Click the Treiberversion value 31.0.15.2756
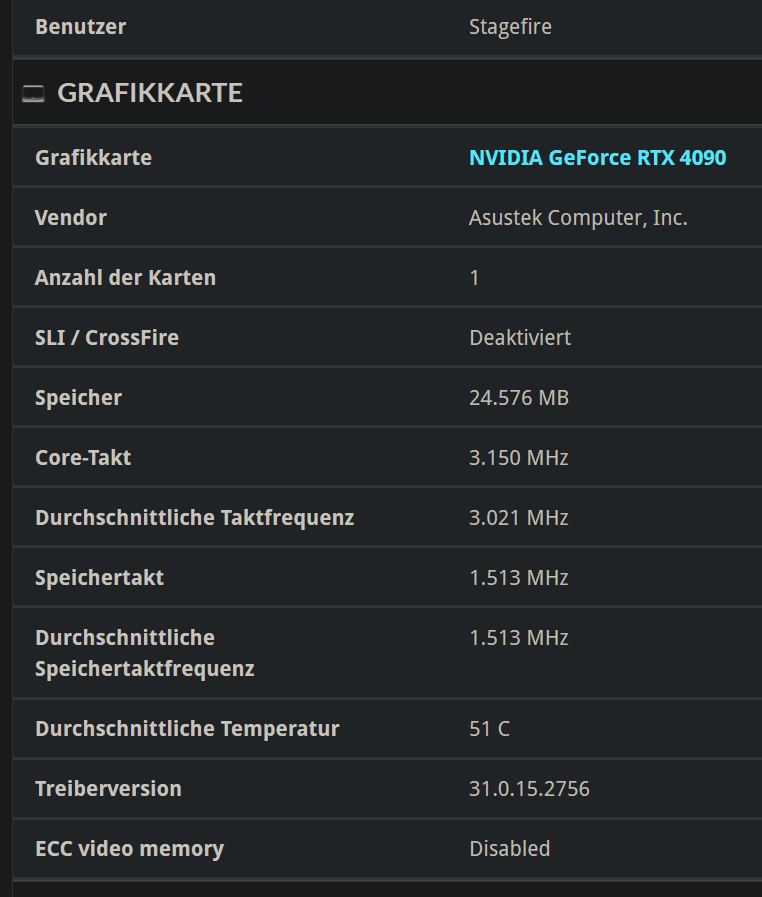762x897 pixels. tap(529, 789)
